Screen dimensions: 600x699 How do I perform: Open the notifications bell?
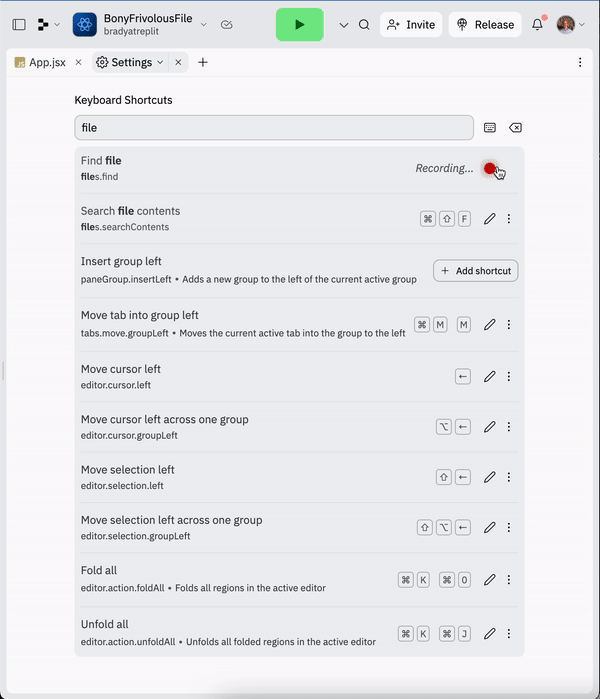click(x=538, y=25)
